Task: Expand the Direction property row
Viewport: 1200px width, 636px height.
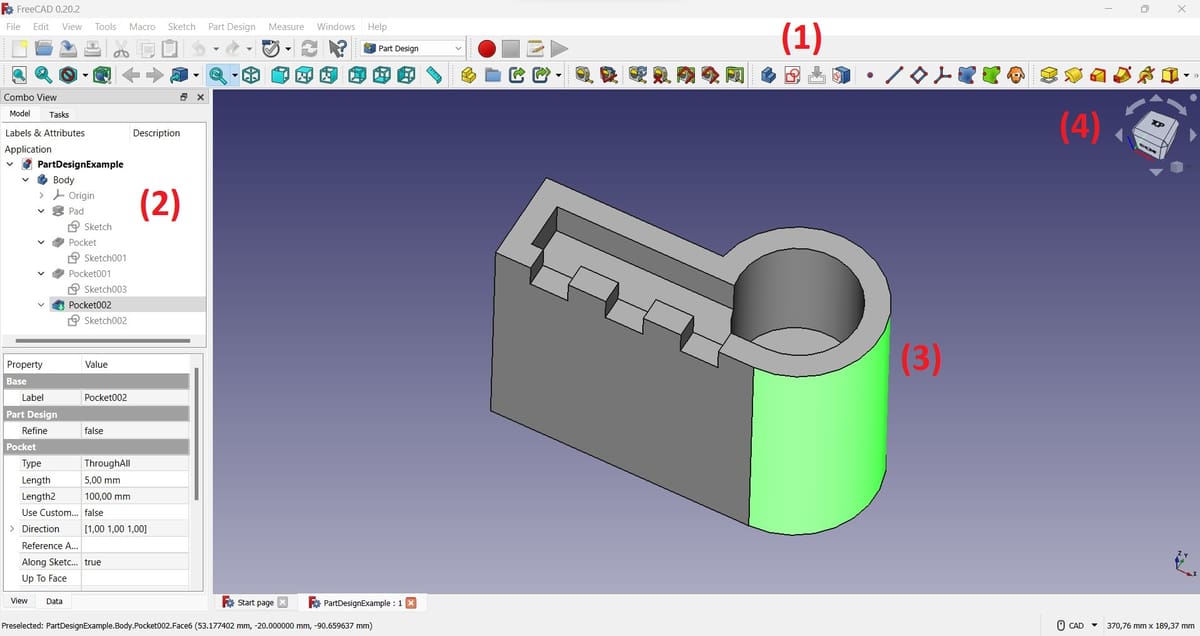Action: coord(12,529)
